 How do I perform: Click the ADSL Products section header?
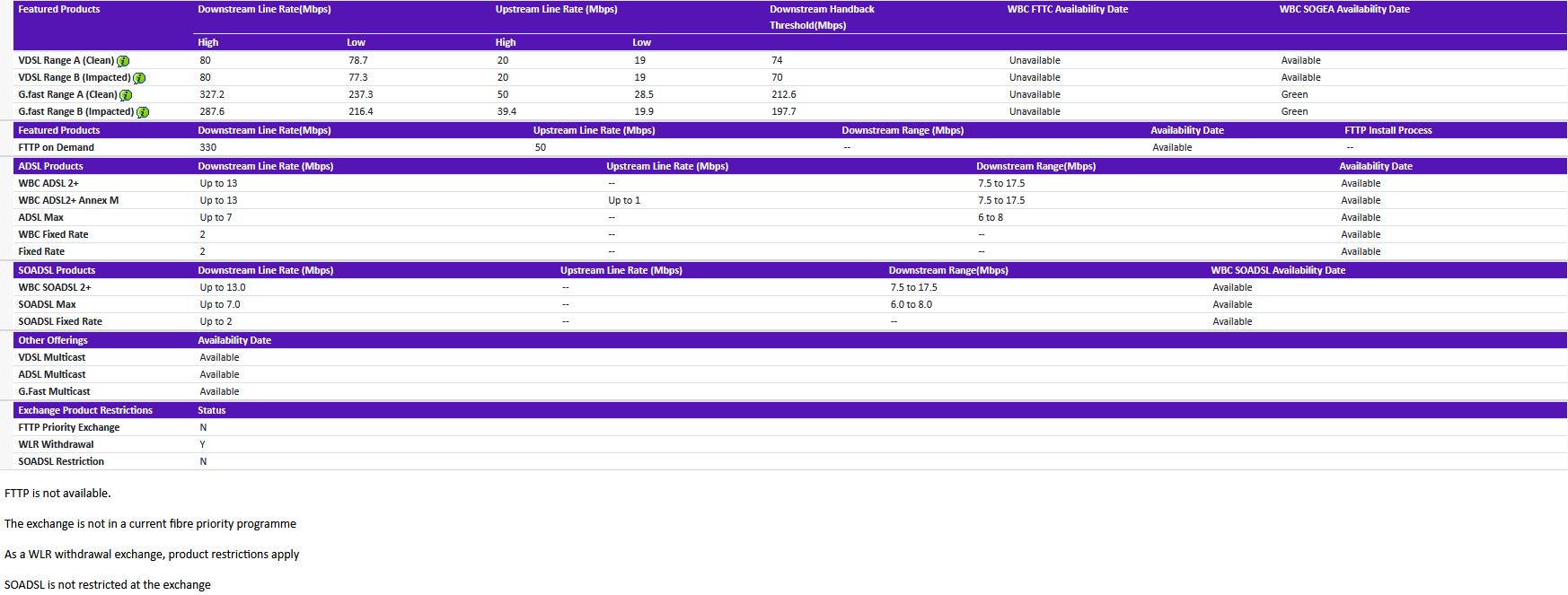point(50,167)
